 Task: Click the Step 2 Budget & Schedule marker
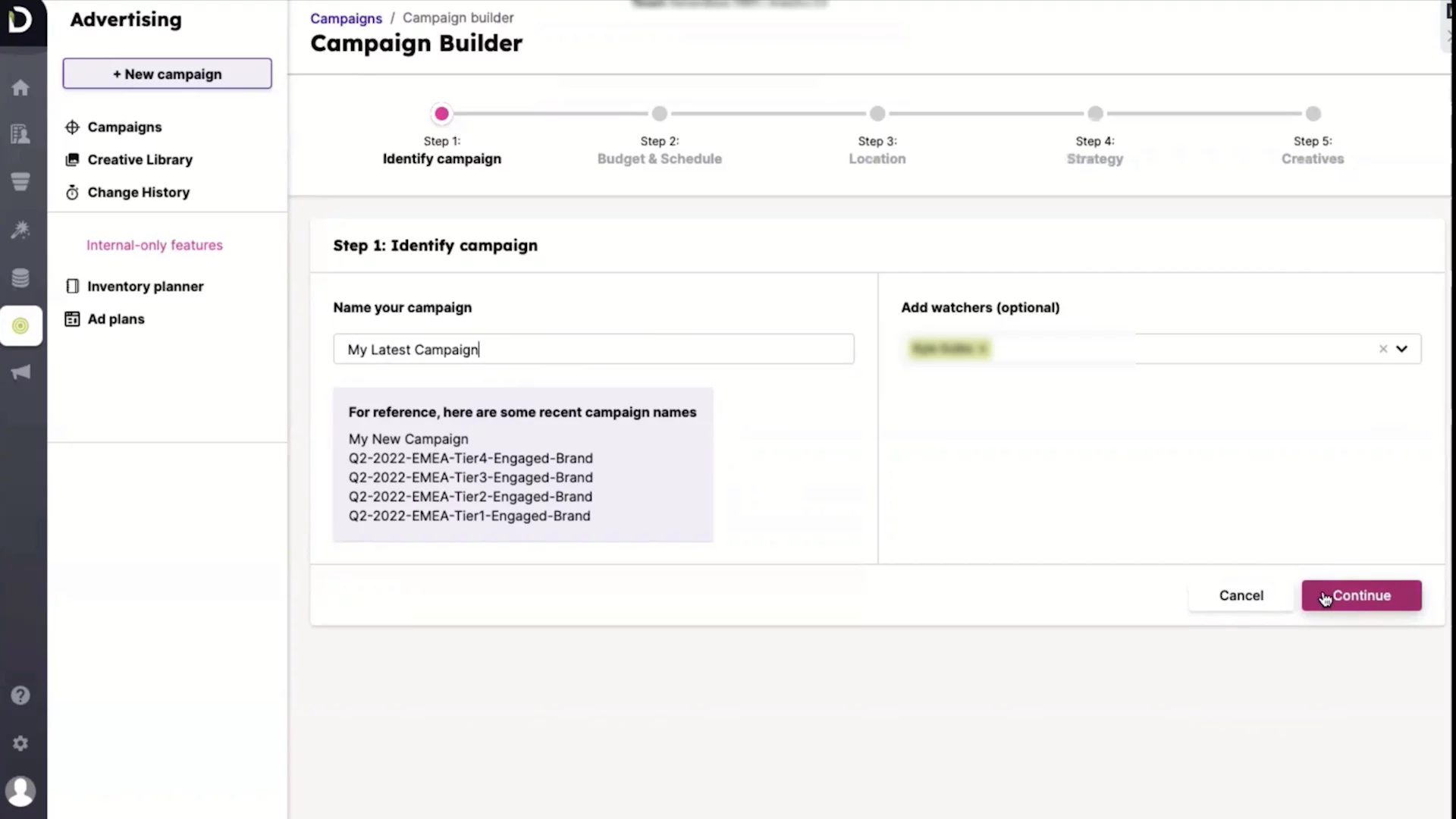(659, 114)
